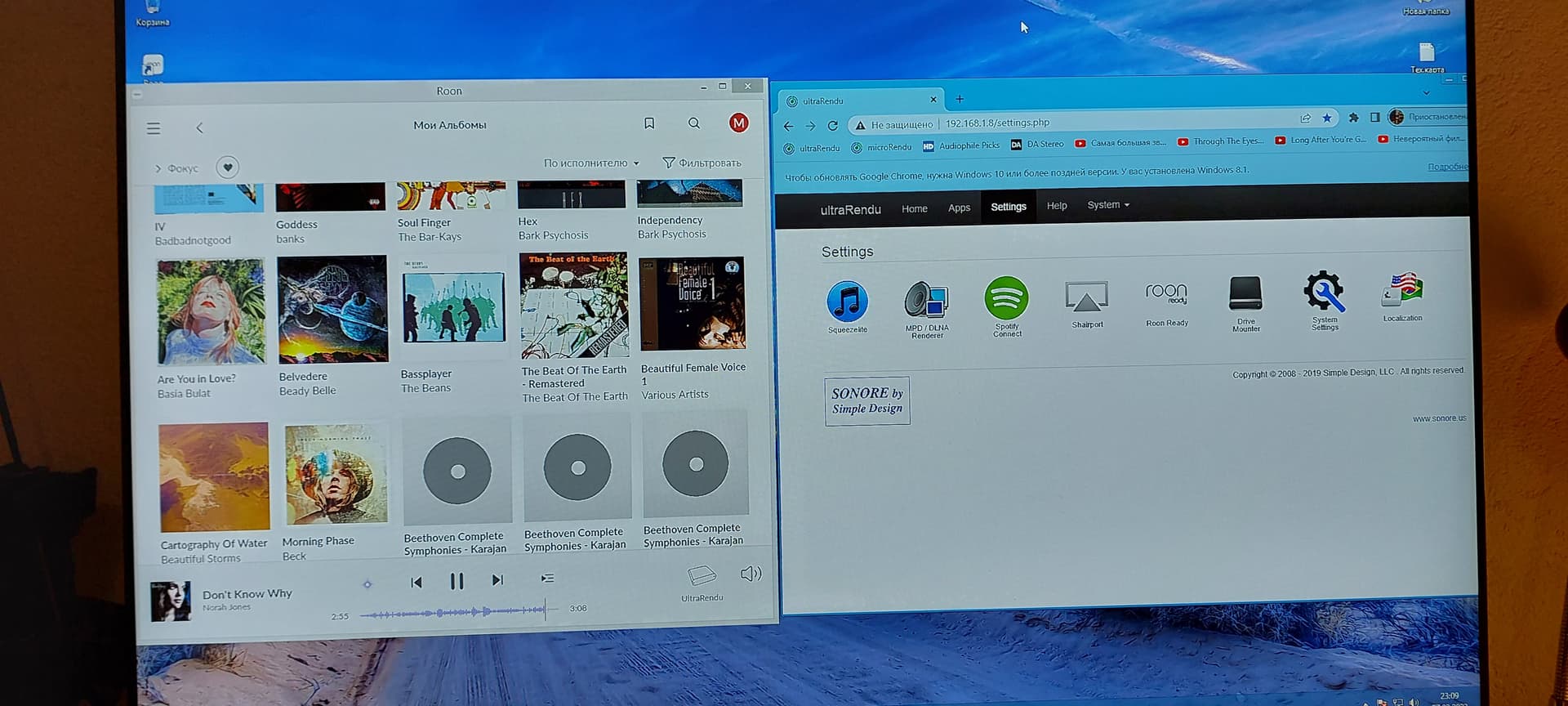Select the Home tab in ultraRendu

coord(915,209)
